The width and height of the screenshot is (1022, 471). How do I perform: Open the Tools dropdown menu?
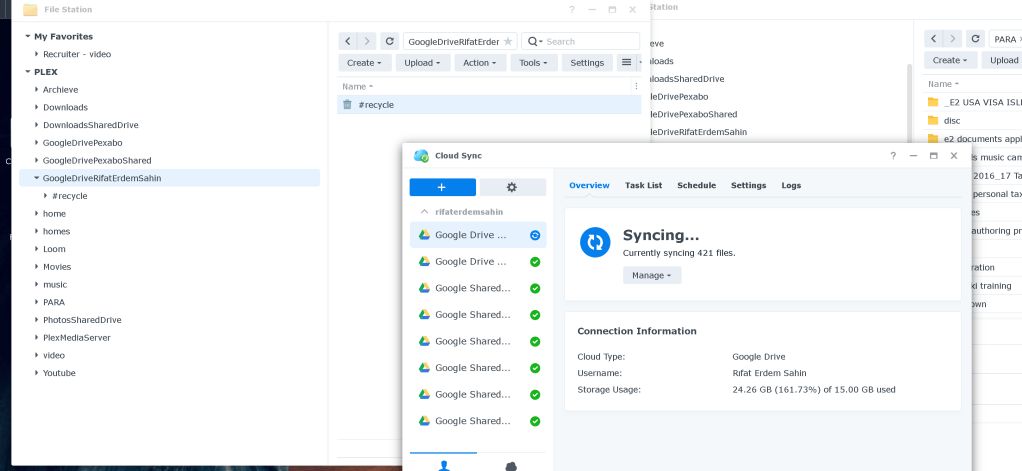click(534, 63)
